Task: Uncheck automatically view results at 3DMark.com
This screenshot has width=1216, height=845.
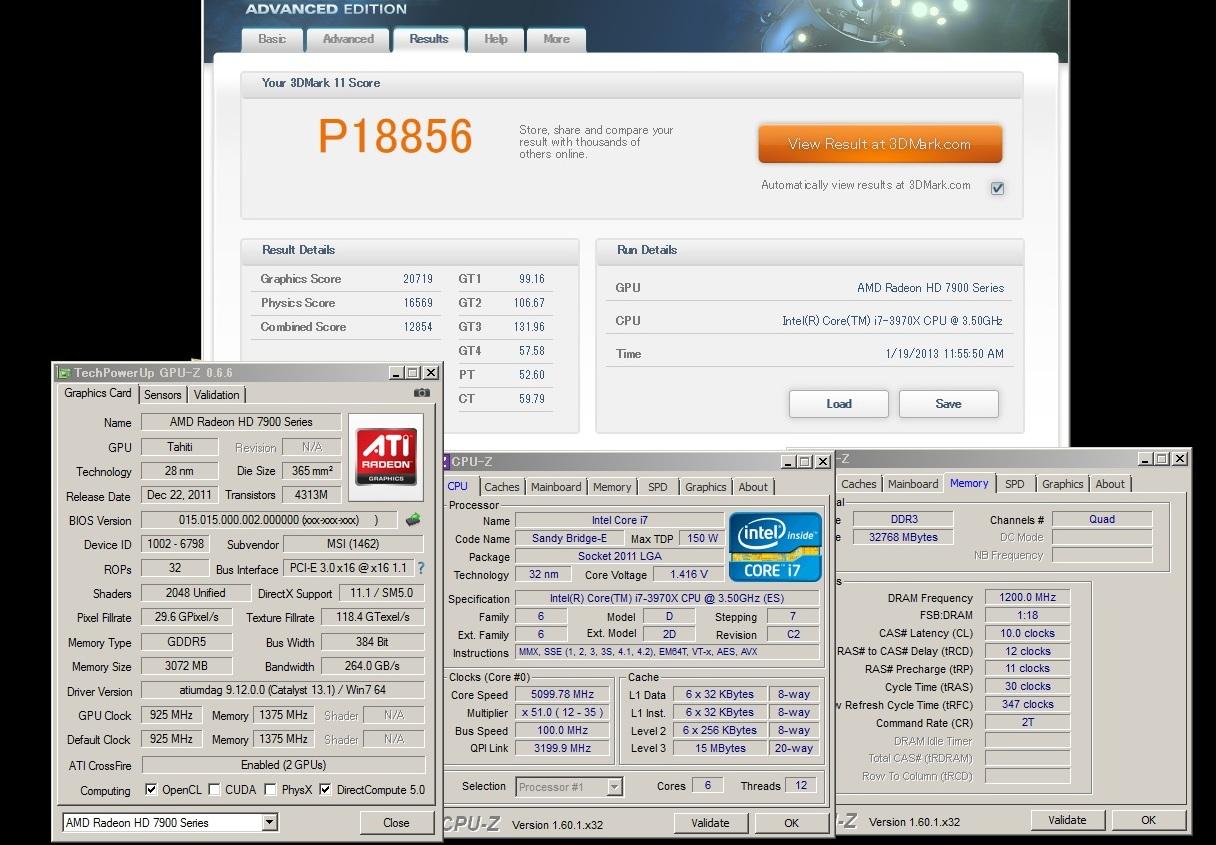Action: pos(997,188)
